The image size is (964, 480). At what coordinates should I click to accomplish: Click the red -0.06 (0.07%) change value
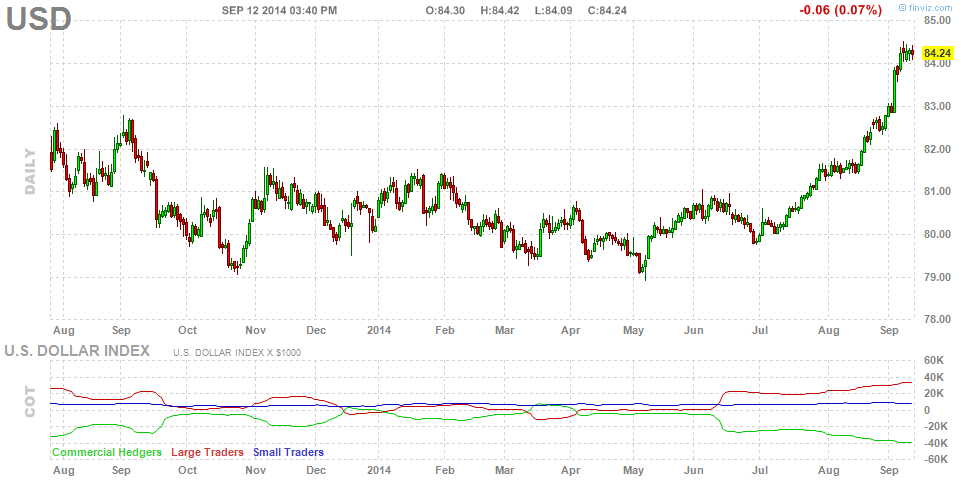(840, 10)
